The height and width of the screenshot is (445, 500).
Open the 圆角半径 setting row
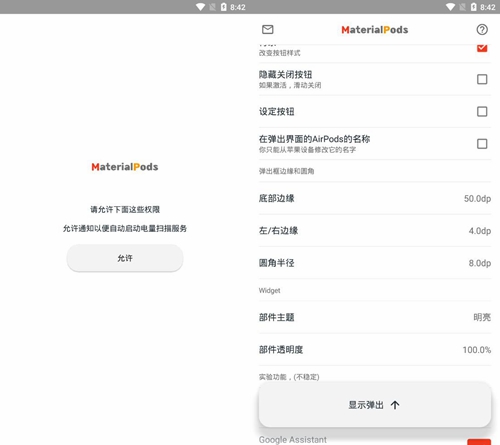[375, 263]
